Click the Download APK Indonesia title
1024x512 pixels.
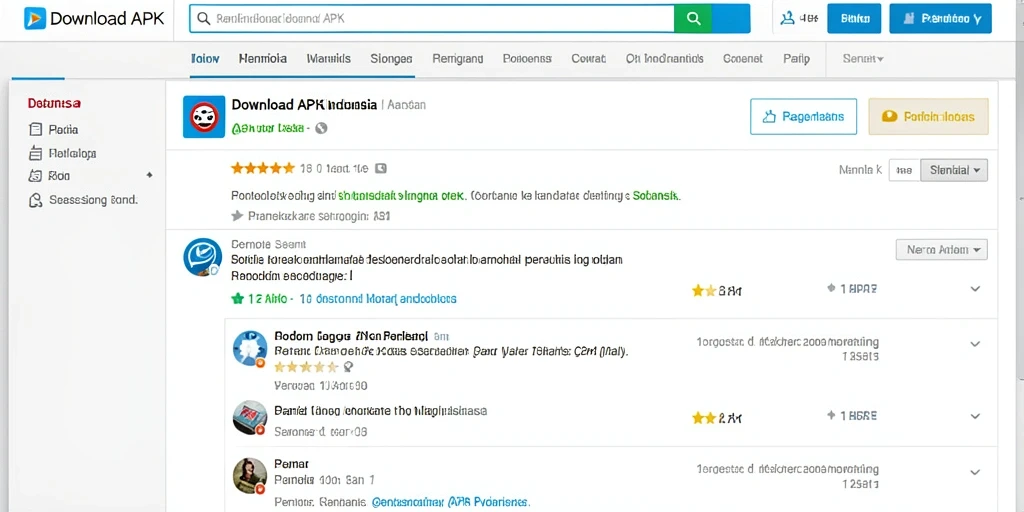[x=304, y=104]
